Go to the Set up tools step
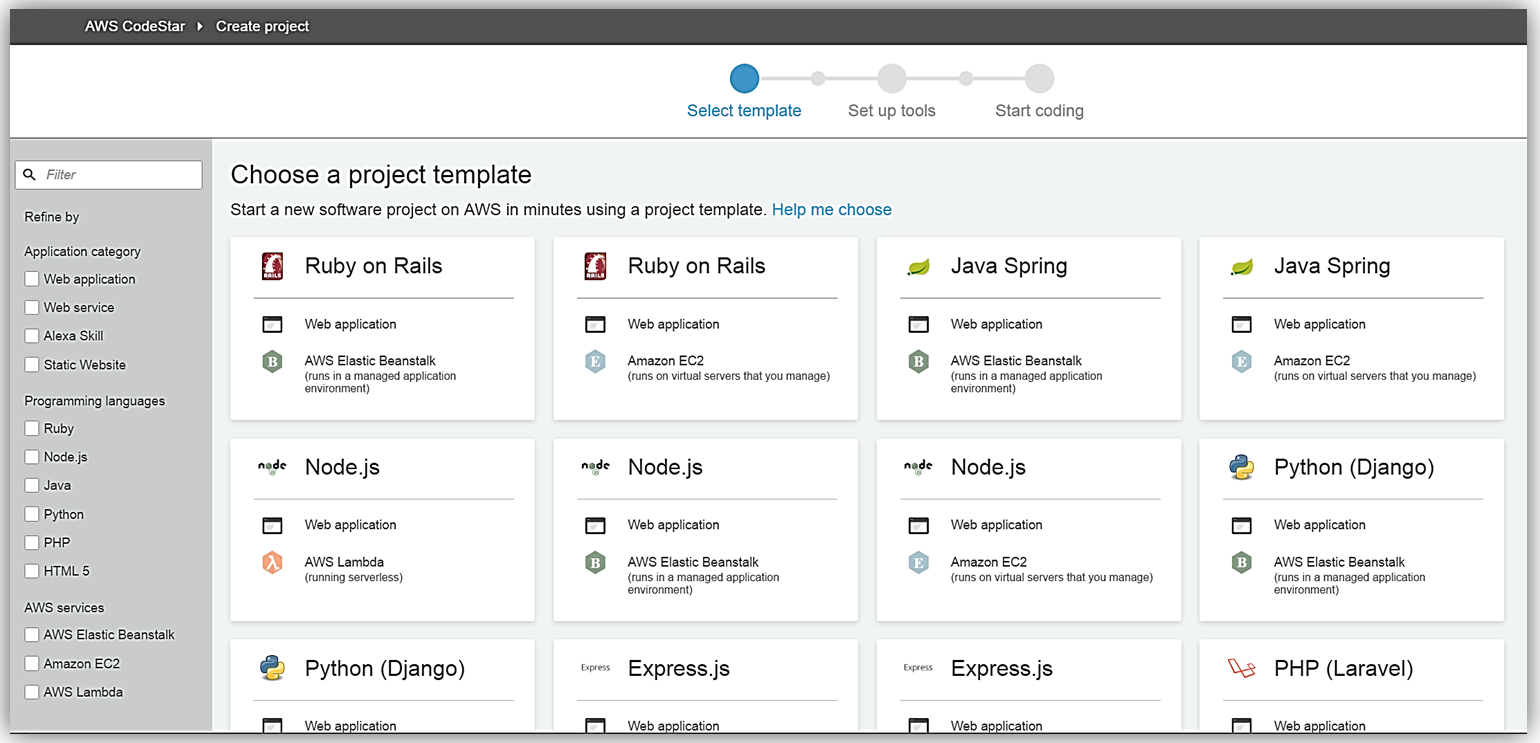The image size is (1540, 743). [891, 79]
